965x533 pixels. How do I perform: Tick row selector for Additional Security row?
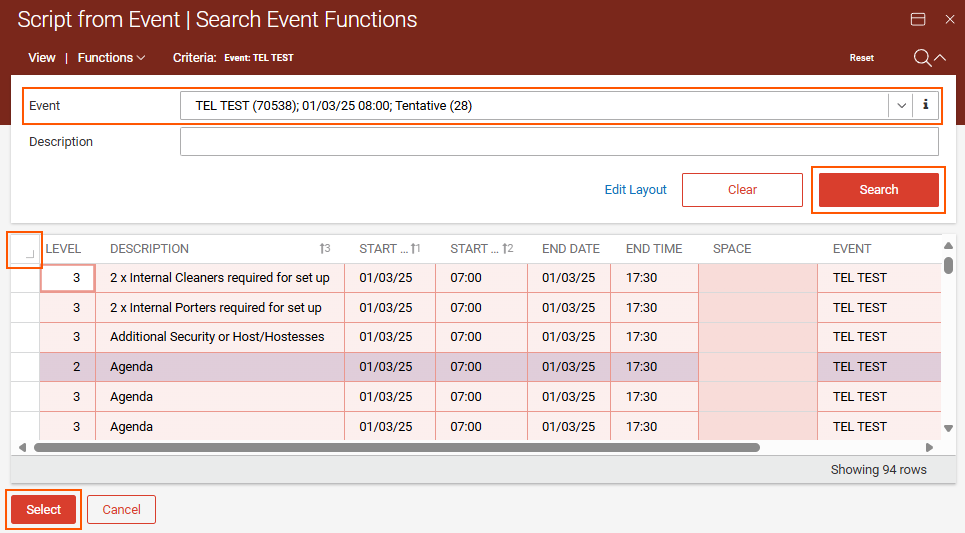(x=25, y=337)
